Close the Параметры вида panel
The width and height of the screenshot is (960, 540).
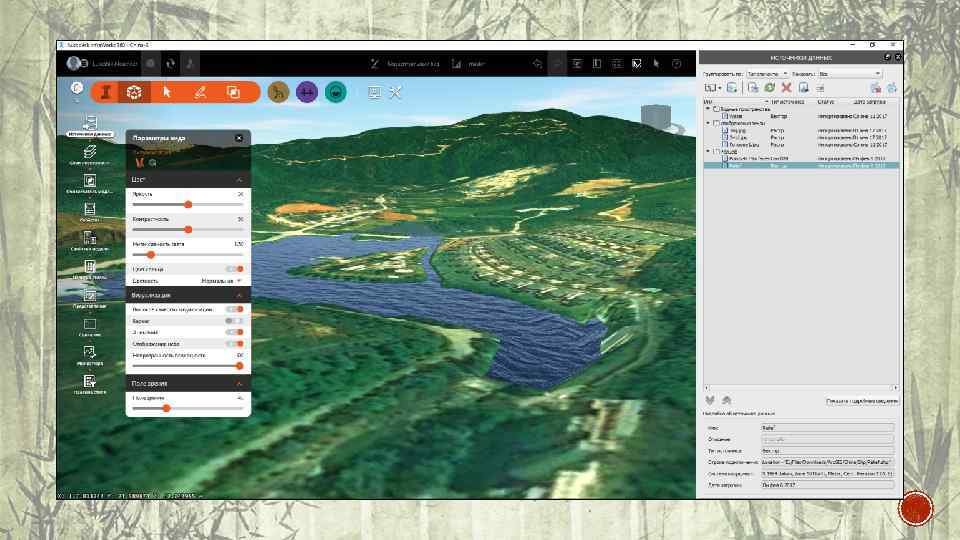pyautogui.click(x=239, y=138)
